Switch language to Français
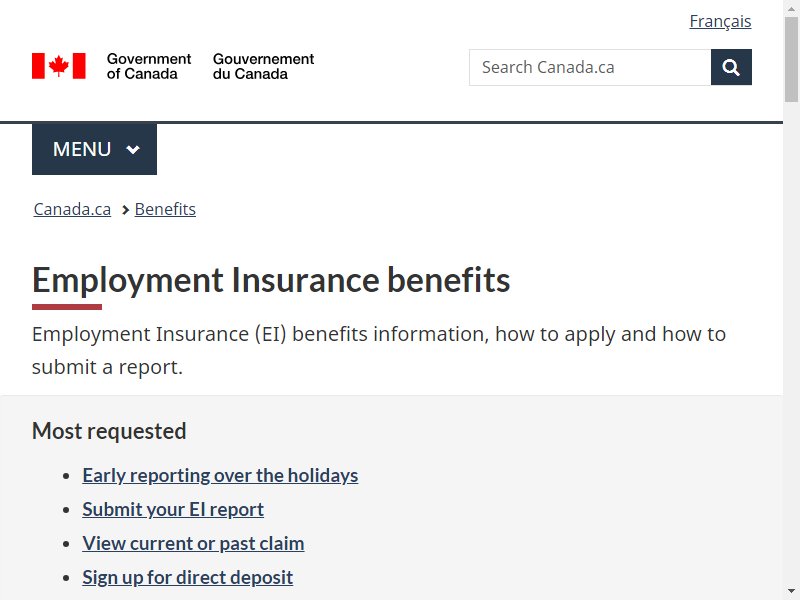Screen dimensions: 800x600 pos(720,21)
